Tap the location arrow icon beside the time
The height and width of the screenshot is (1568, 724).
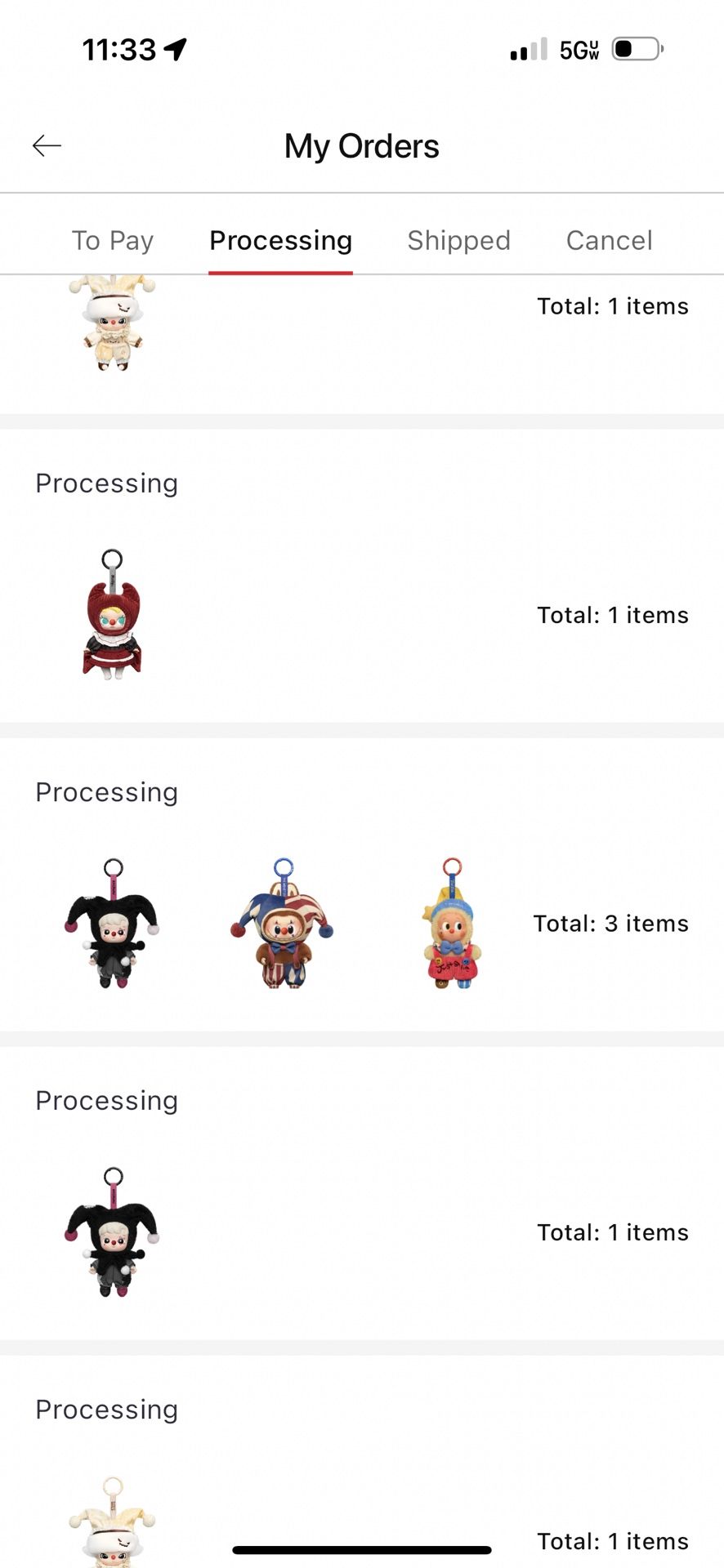[176, 49]
